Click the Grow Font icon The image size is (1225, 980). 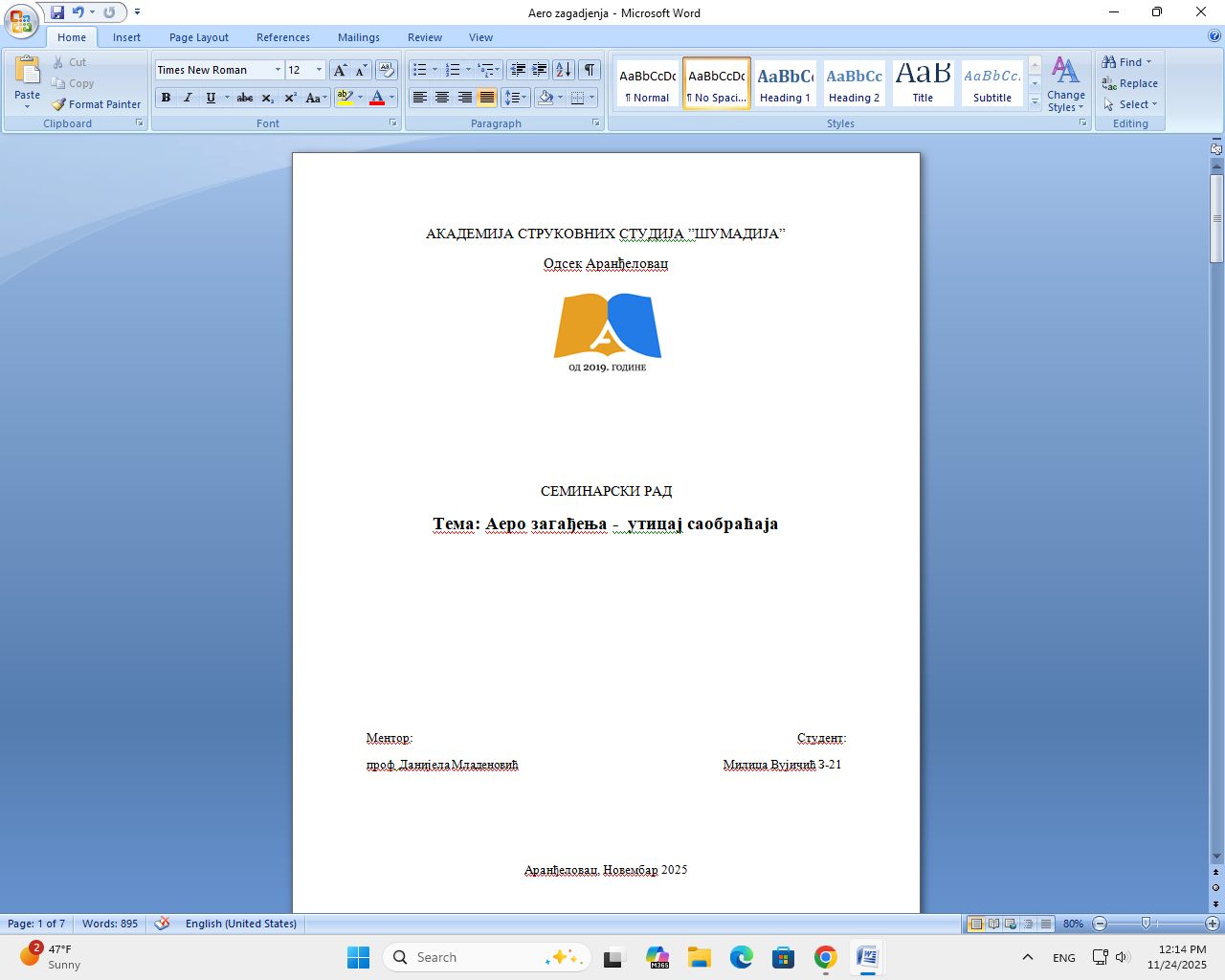340,70
